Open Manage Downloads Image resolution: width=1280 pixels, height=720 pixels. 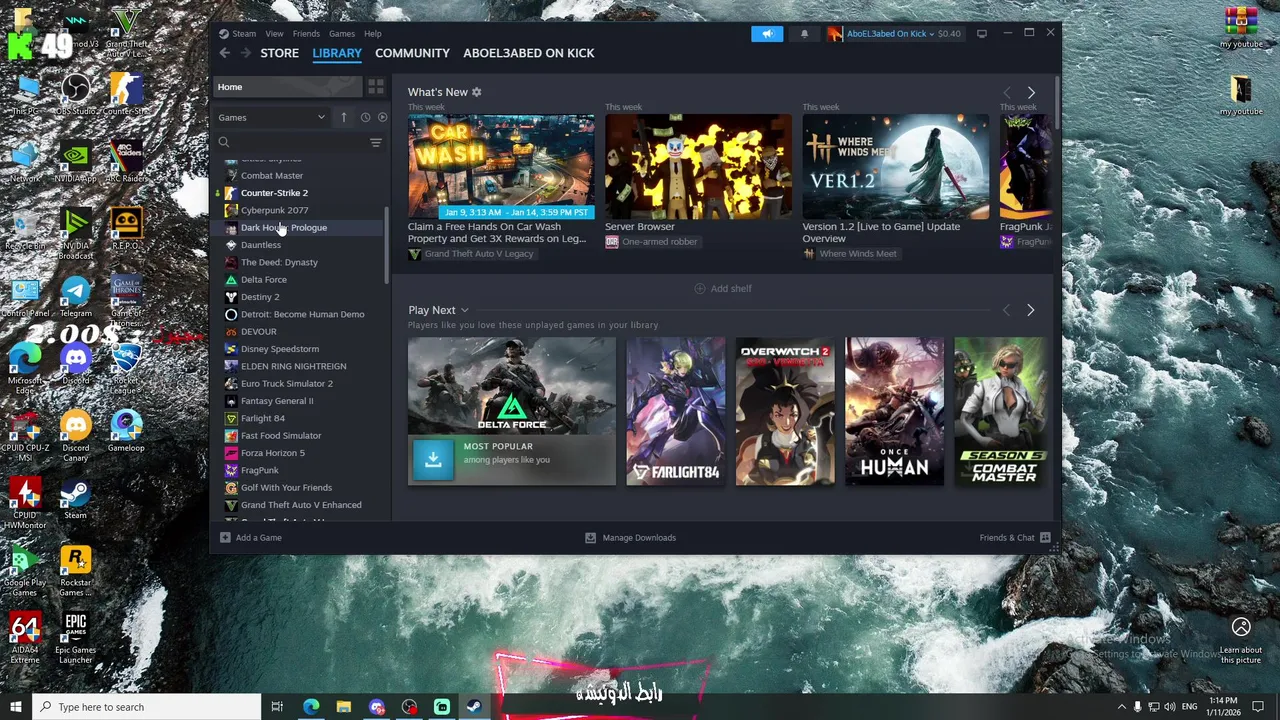pyautogui.click(x=630, y=538)
